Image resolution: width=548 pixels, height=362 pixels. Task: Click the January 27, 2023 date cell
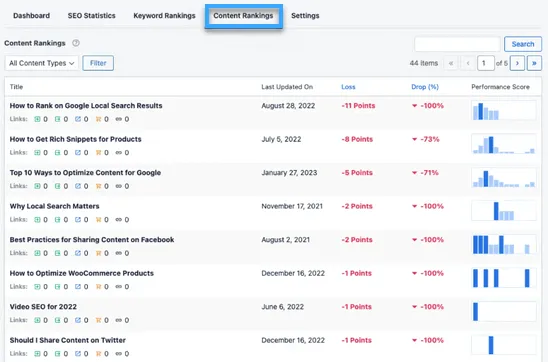point(289,173)
